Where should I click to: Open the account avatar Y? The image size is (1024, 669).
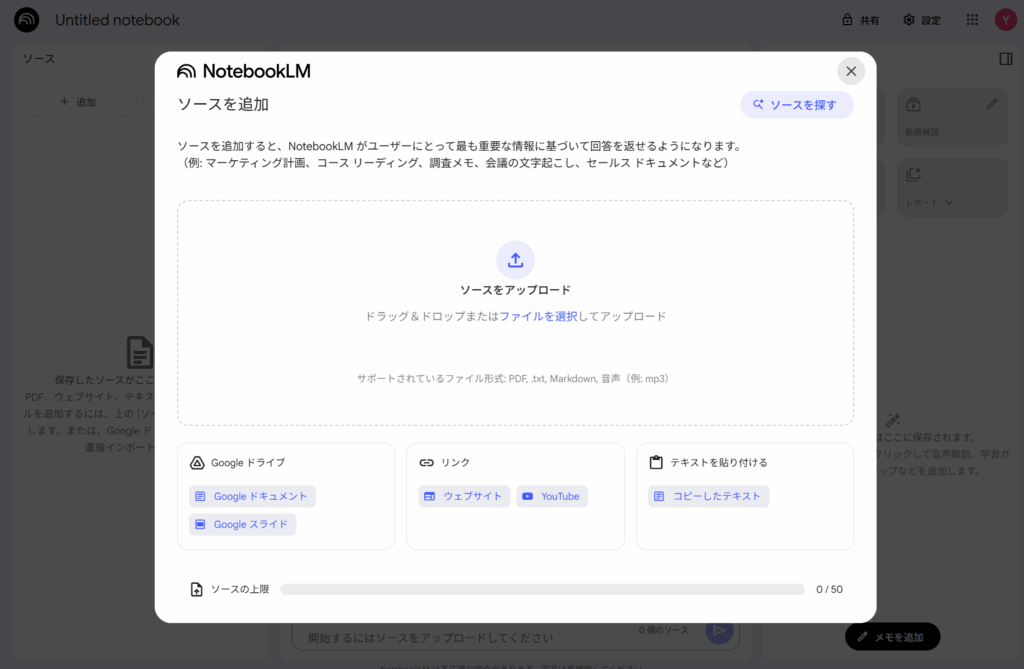1006,20
